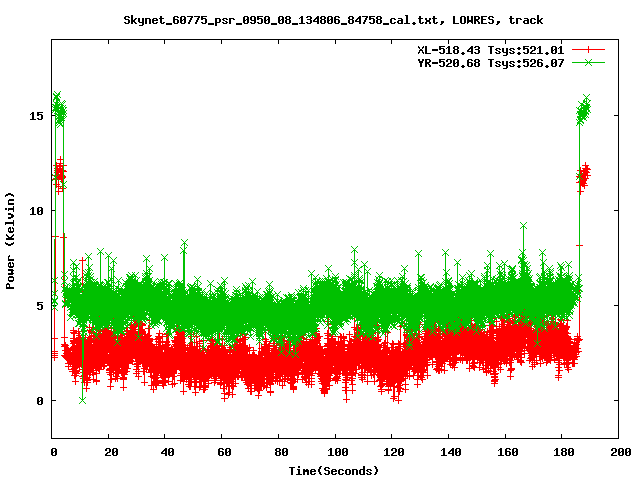Click x-axis tick label 60
Viewport: 640px width, 480px height.
pos(224,452)
